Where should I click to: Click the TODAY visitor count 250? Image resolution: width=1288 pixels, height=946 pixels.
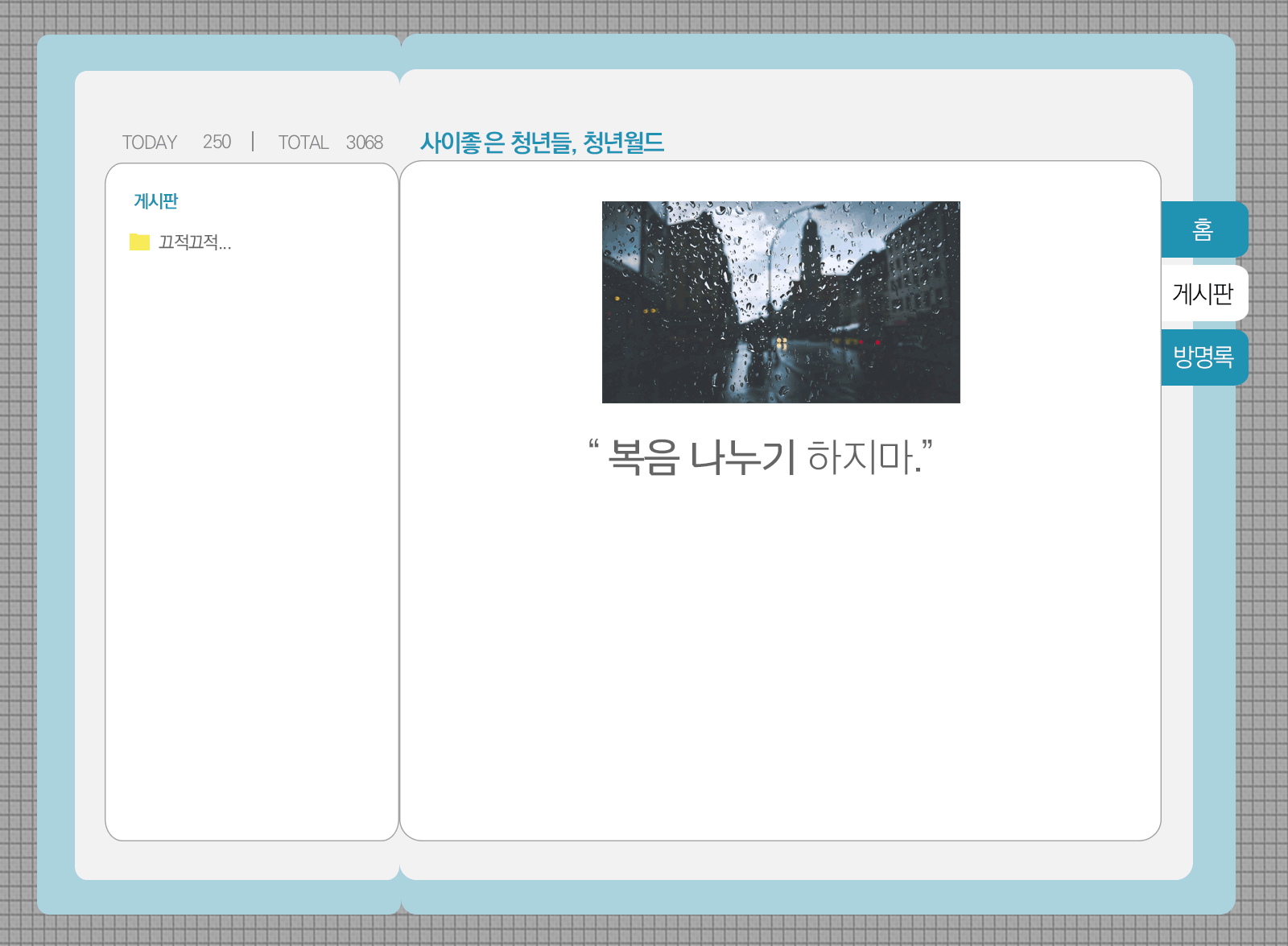tap(217, 142)
